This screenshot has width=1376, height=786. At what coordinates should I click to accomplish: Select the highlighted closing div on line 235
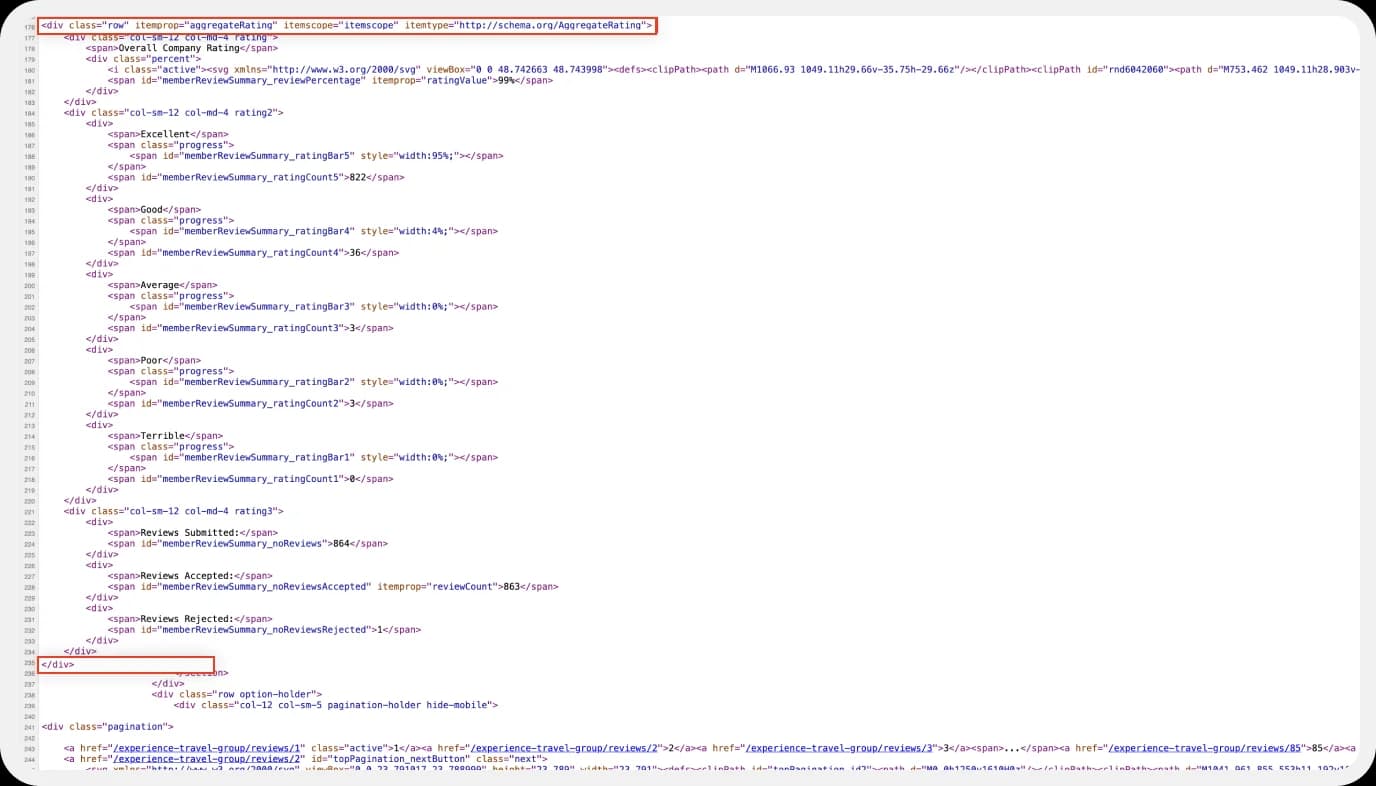(x=58, y=664)
